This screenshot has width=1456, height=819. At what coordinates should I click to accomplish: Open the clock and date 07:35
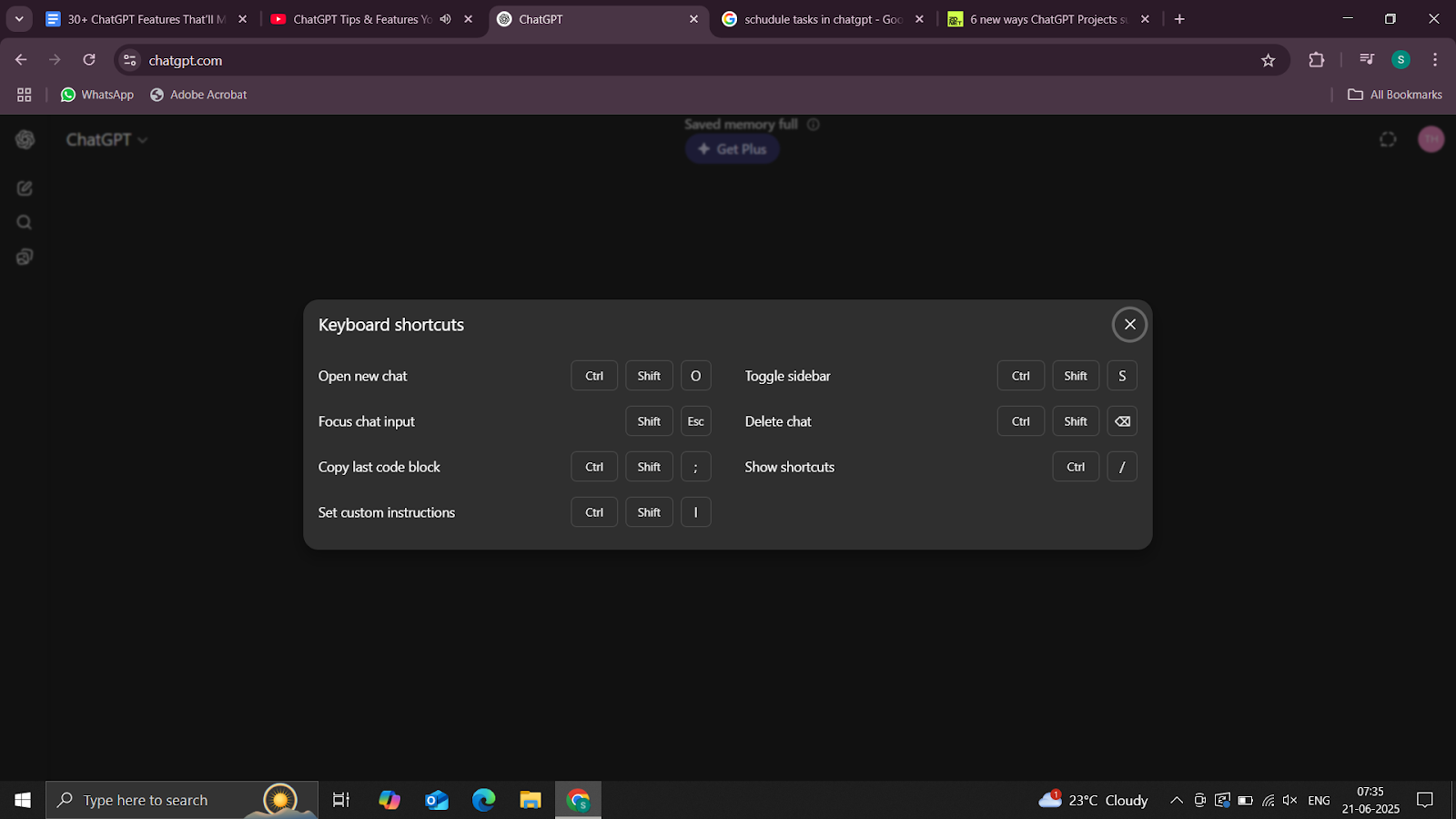(1370, 800)
